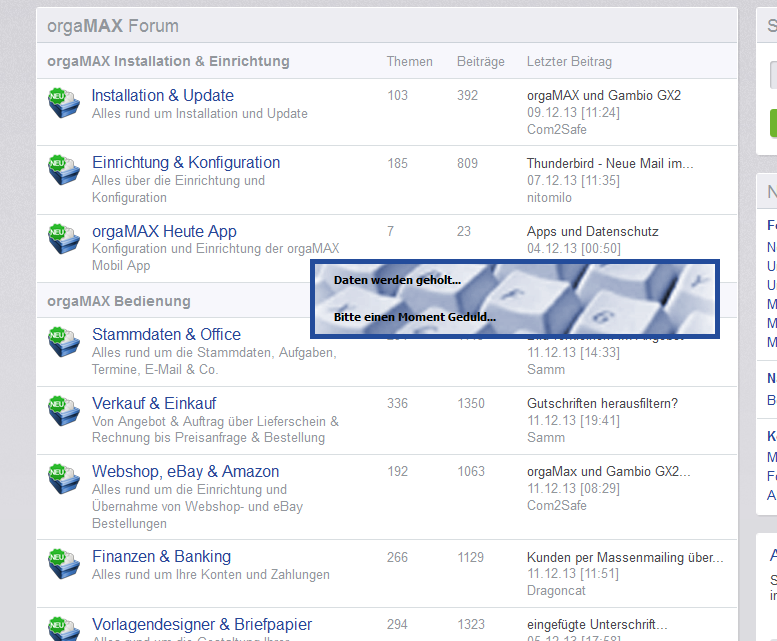
Task: Open latest post Gutschriften herausfiltern?
Action: coord(602,403)
